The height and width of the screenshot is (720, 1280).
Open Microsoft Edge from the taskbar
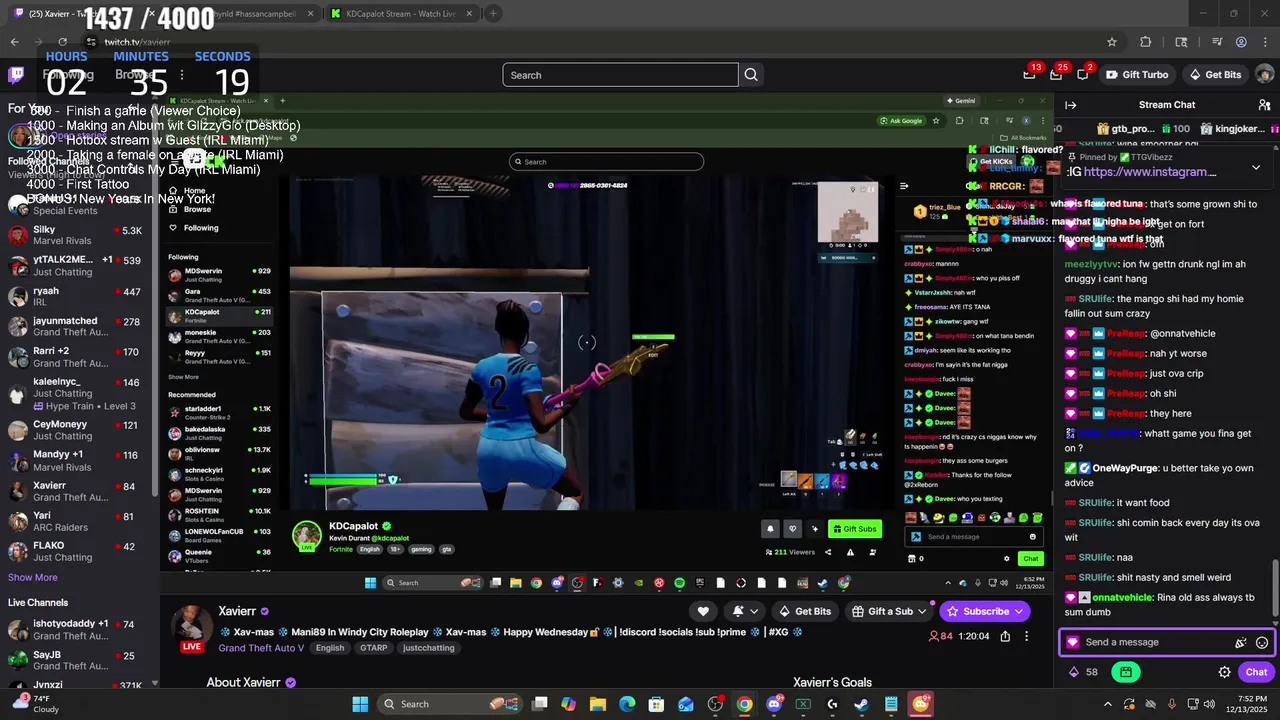(627, 704)
